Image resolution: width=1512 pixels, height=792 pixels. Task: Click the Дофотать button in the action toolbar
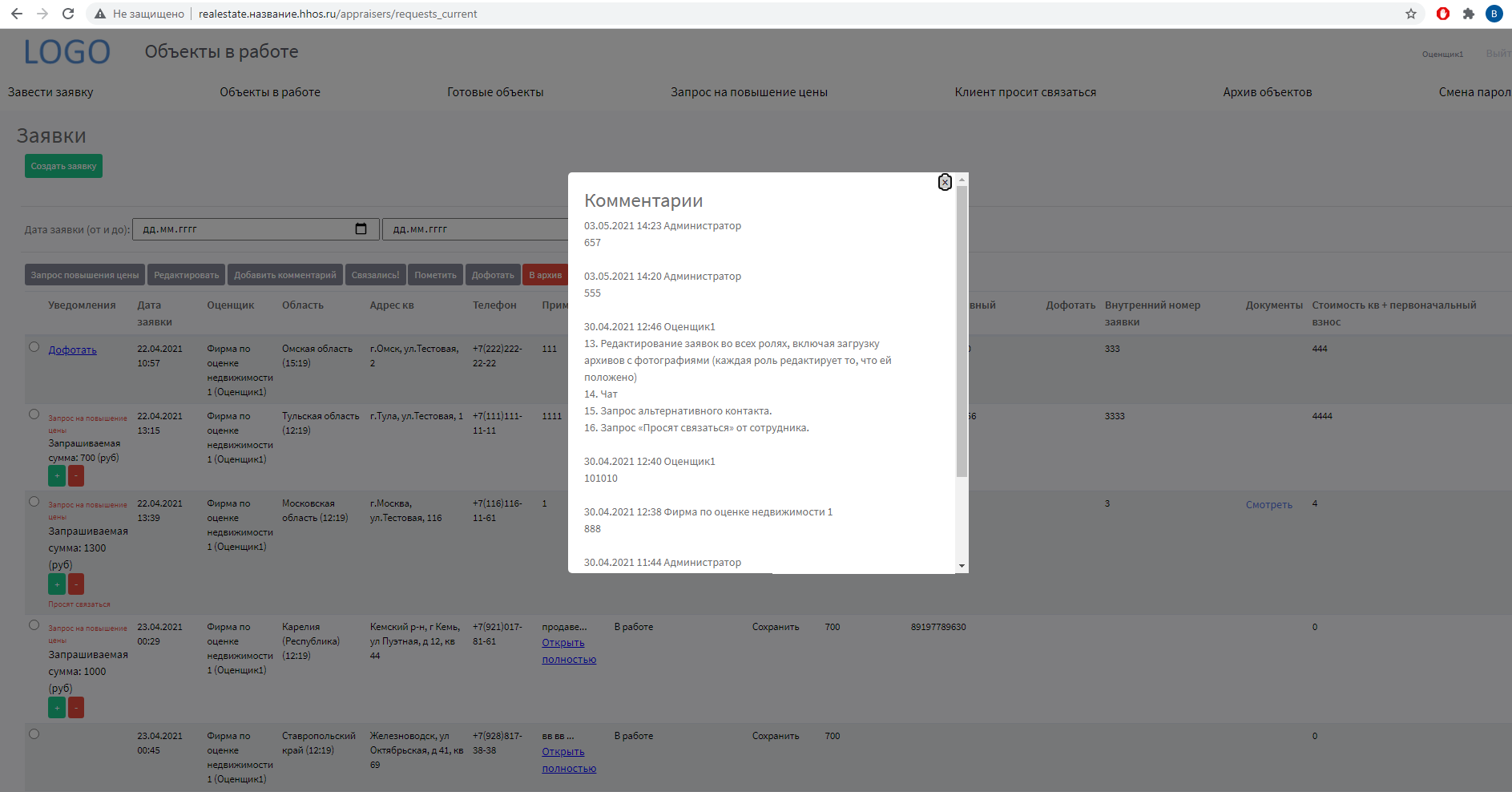(x=493, y=275)
